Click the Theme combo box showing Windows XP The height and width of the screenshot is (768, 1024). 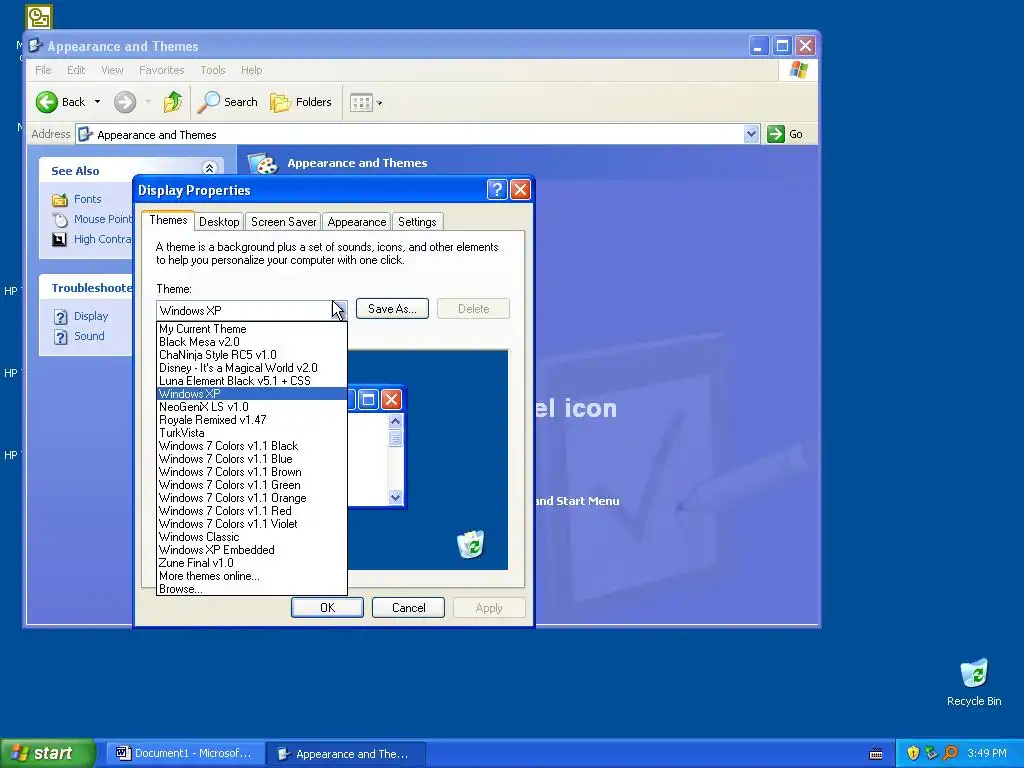[251, 310]
